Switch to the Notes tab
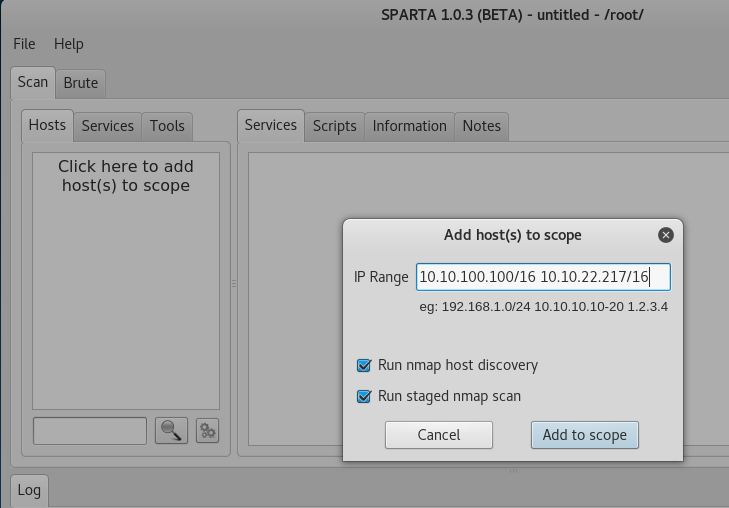This screenshot has height=508, width=729. pos(481,126)
